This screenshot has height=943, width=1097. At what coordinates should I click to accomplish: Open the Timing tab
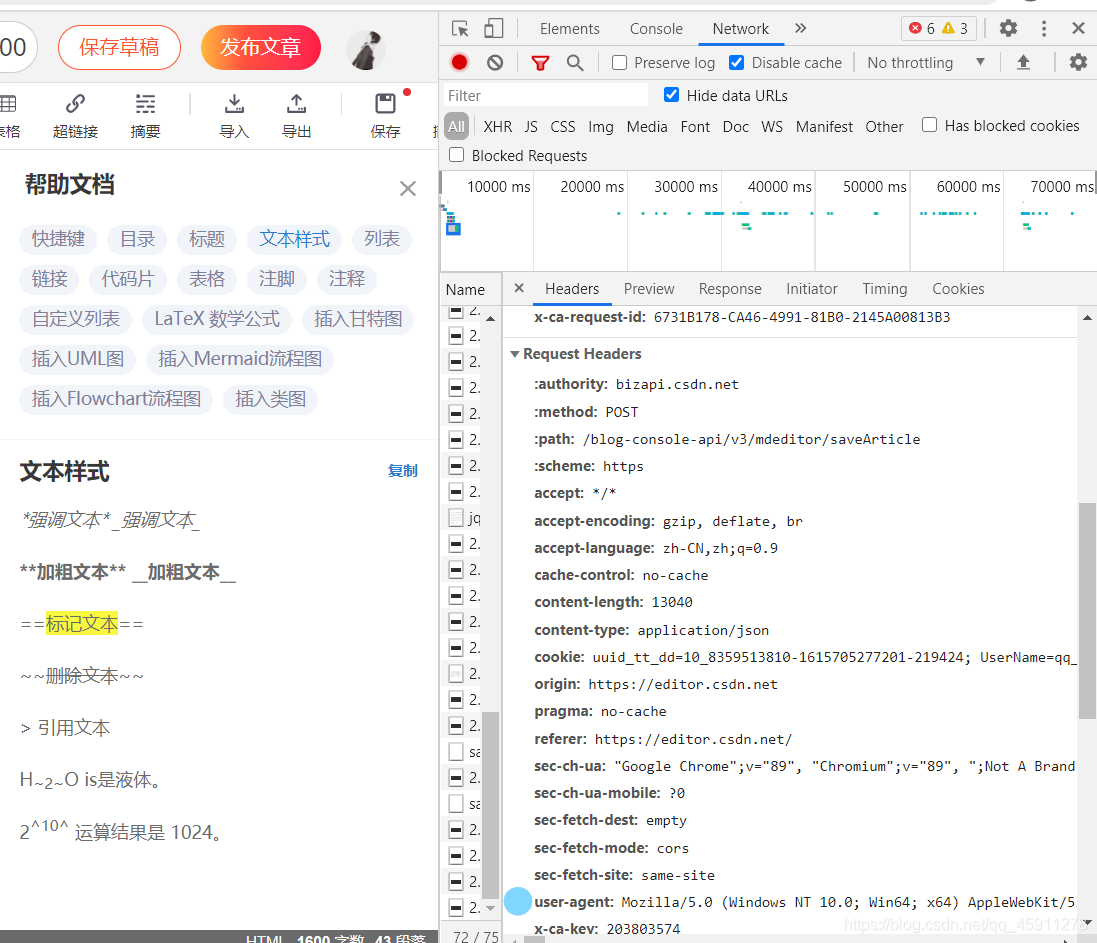[884, 289]
